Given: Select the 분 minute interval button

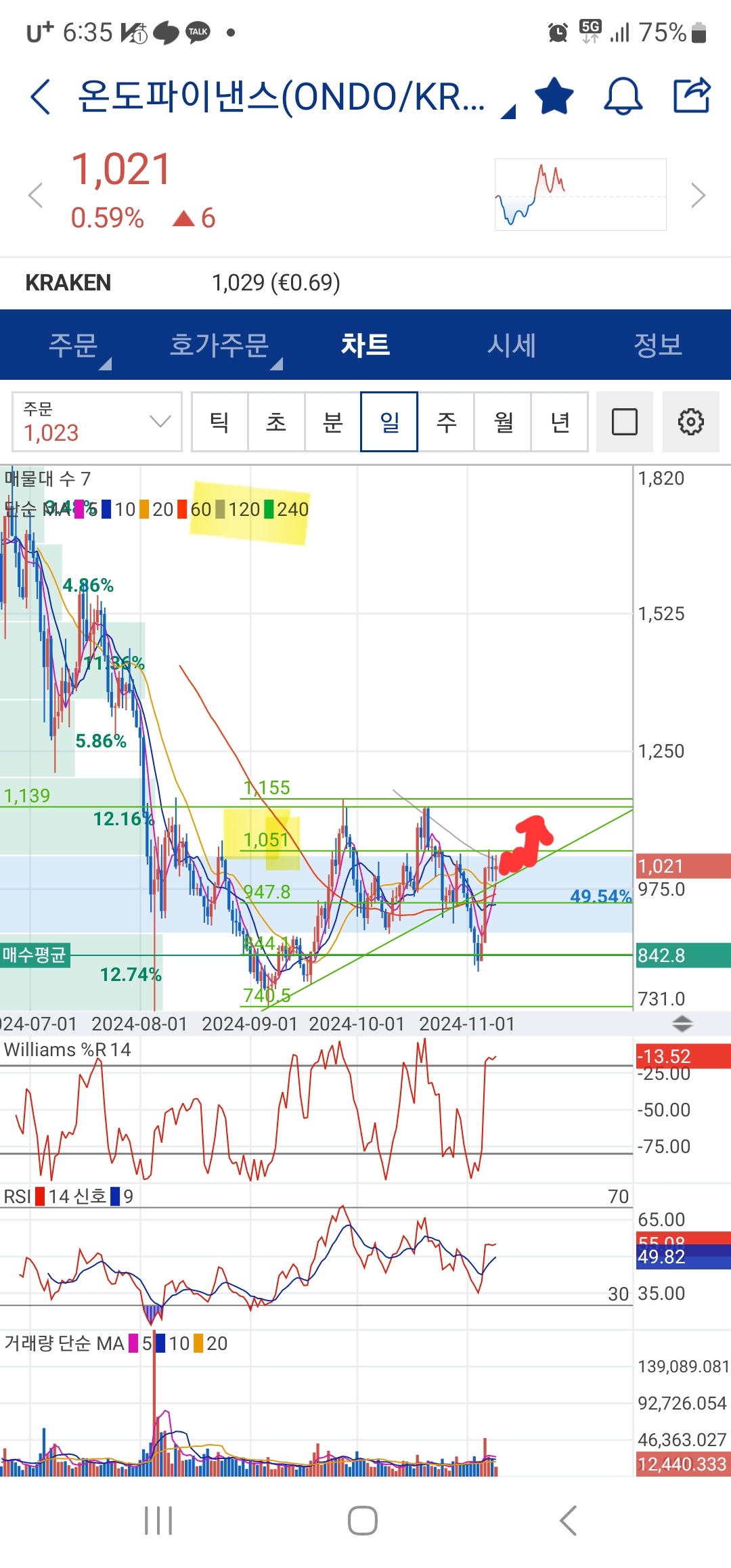Looking at the screenshot, I should pos(332,422).
